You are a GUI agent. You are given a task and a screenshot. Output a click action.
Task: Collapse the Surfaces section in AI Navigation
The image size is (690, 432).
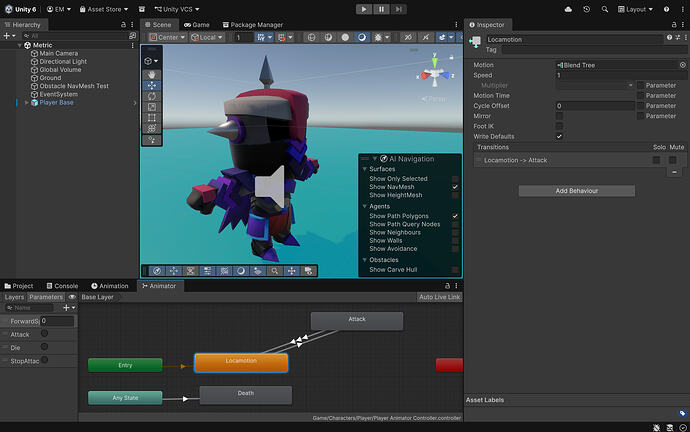[x=364, y=169]
